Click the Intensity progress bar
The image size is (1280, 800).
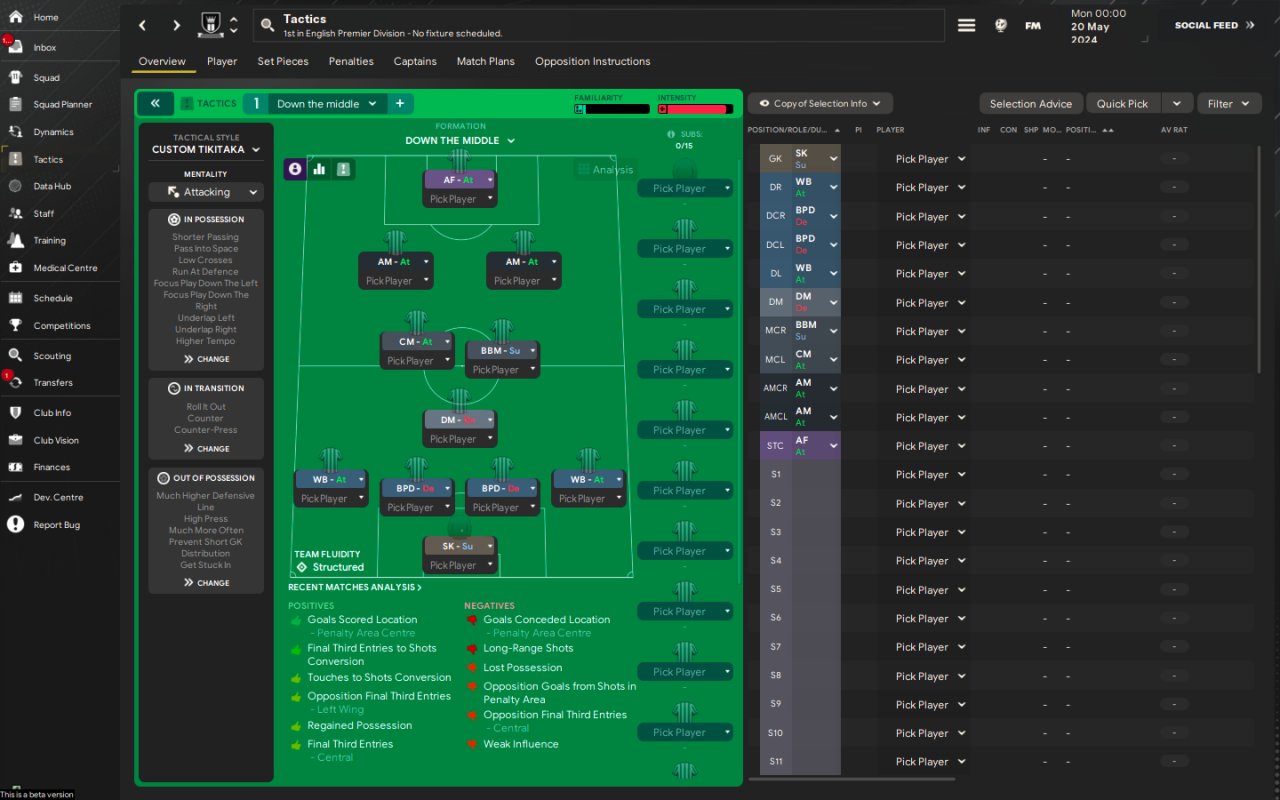(x=694, y=108)
